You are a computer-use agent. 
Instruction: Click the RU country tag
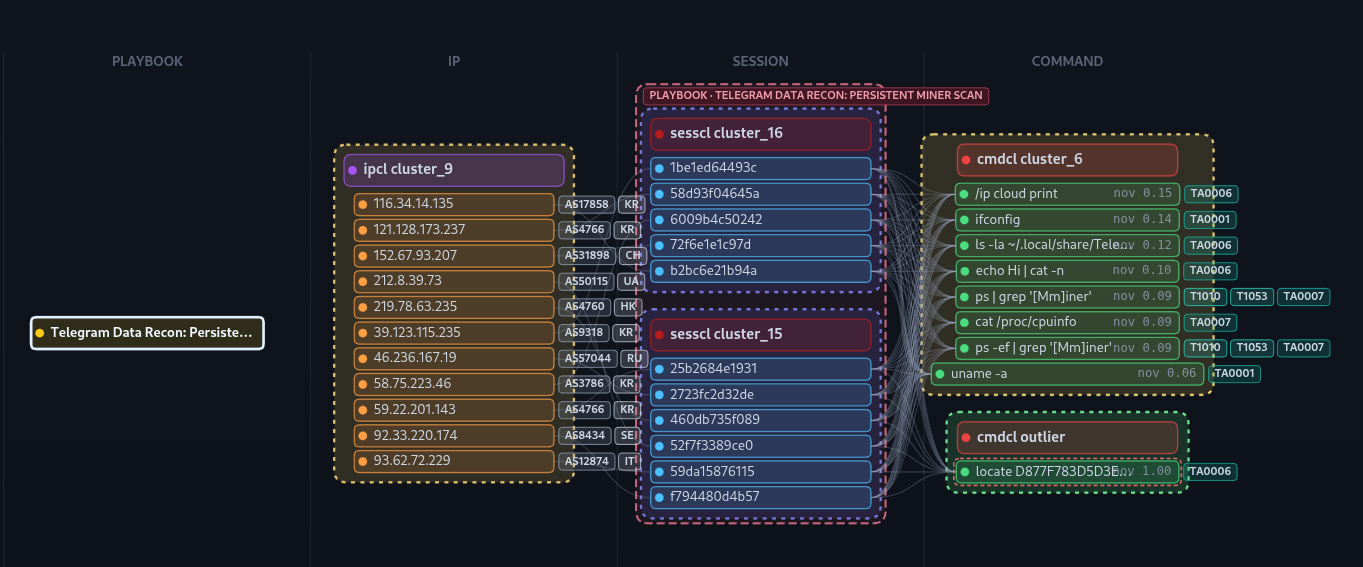point(633,358)
